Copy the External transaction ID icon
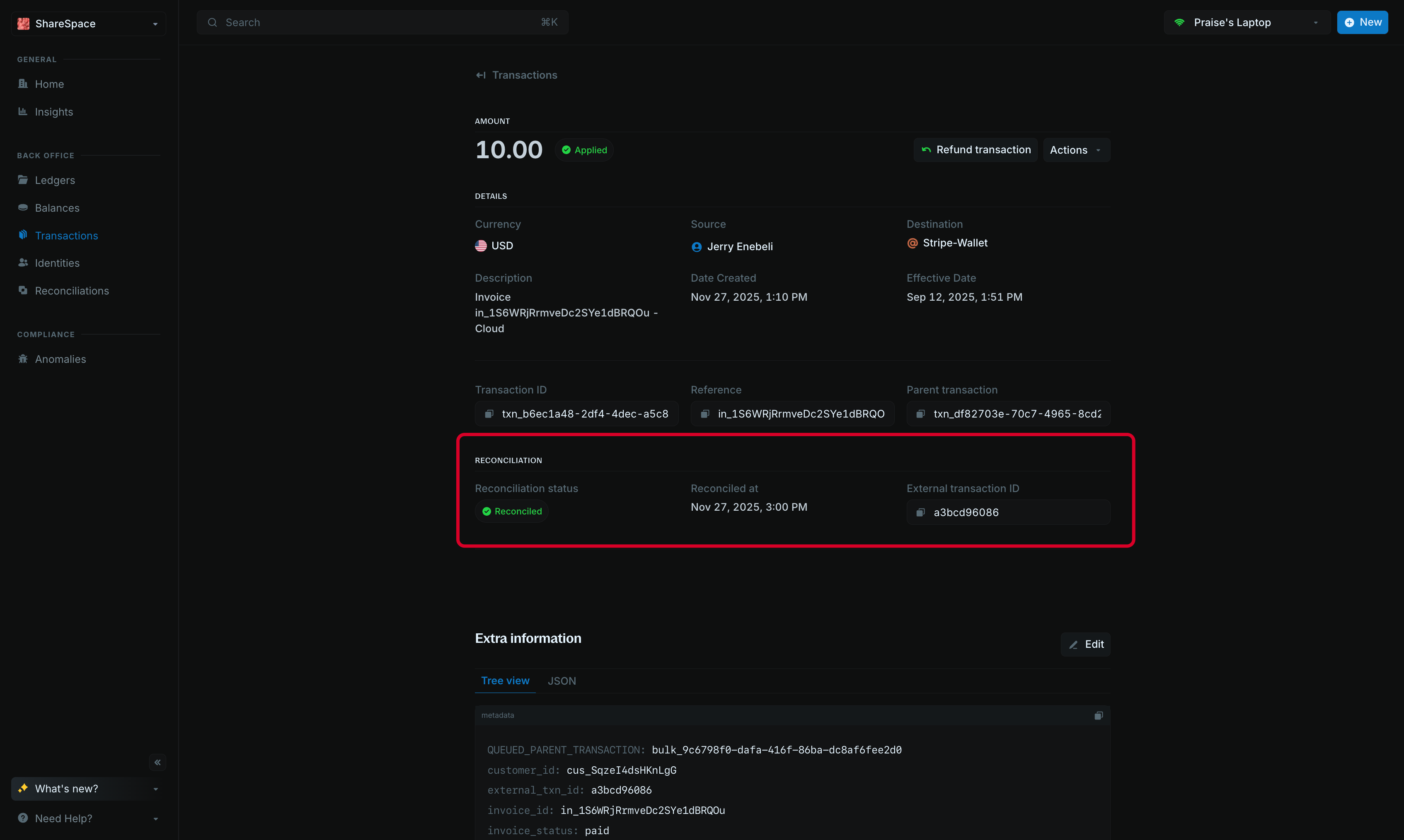 tap(920, 512)
